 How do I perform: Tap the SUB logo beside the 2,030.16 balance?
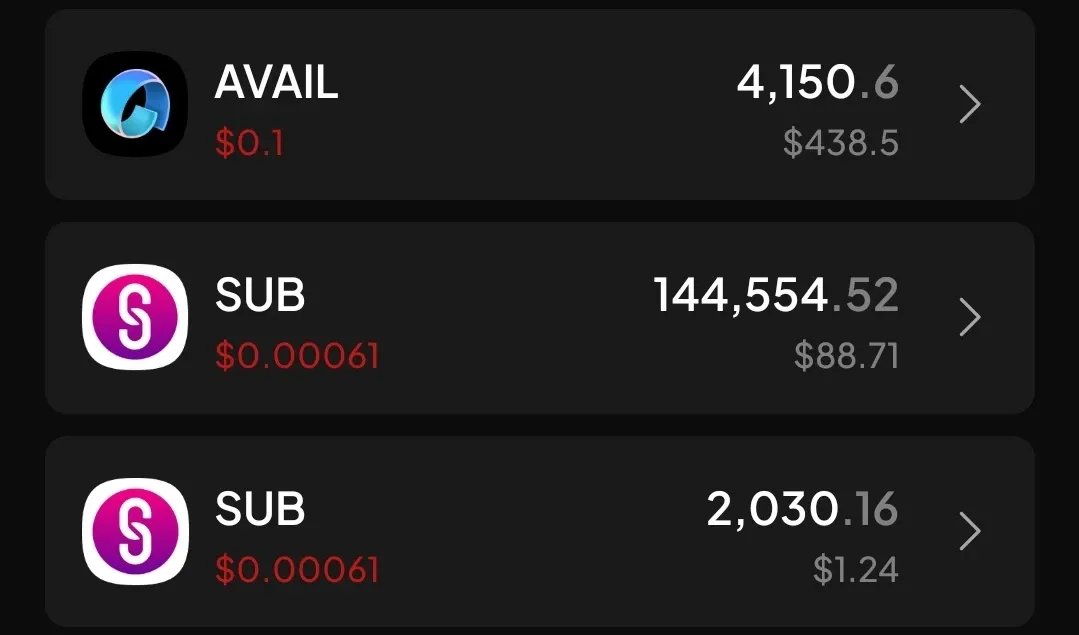[135, 531]
